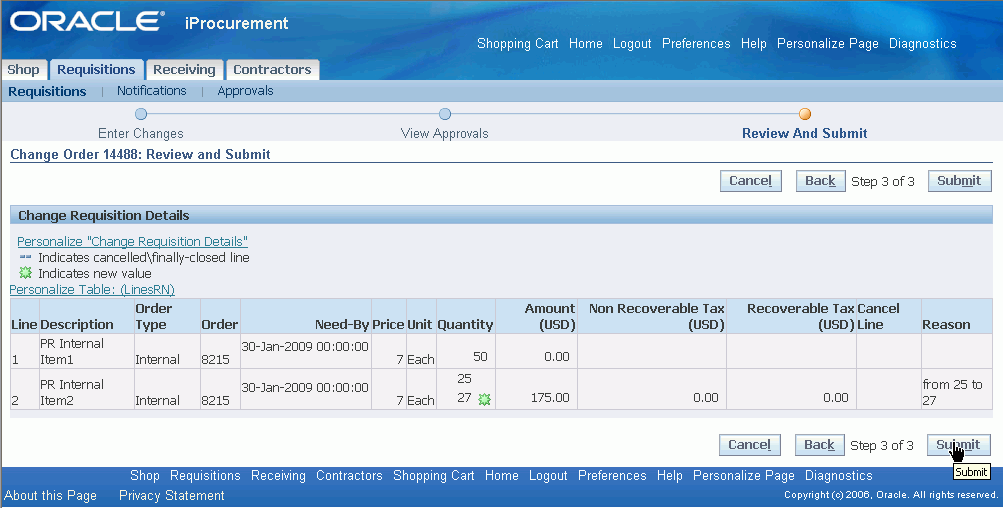Click footer Preferences link
This screenshot has height=508, width=1003.
pyautogui.click(x=612, y=475)
